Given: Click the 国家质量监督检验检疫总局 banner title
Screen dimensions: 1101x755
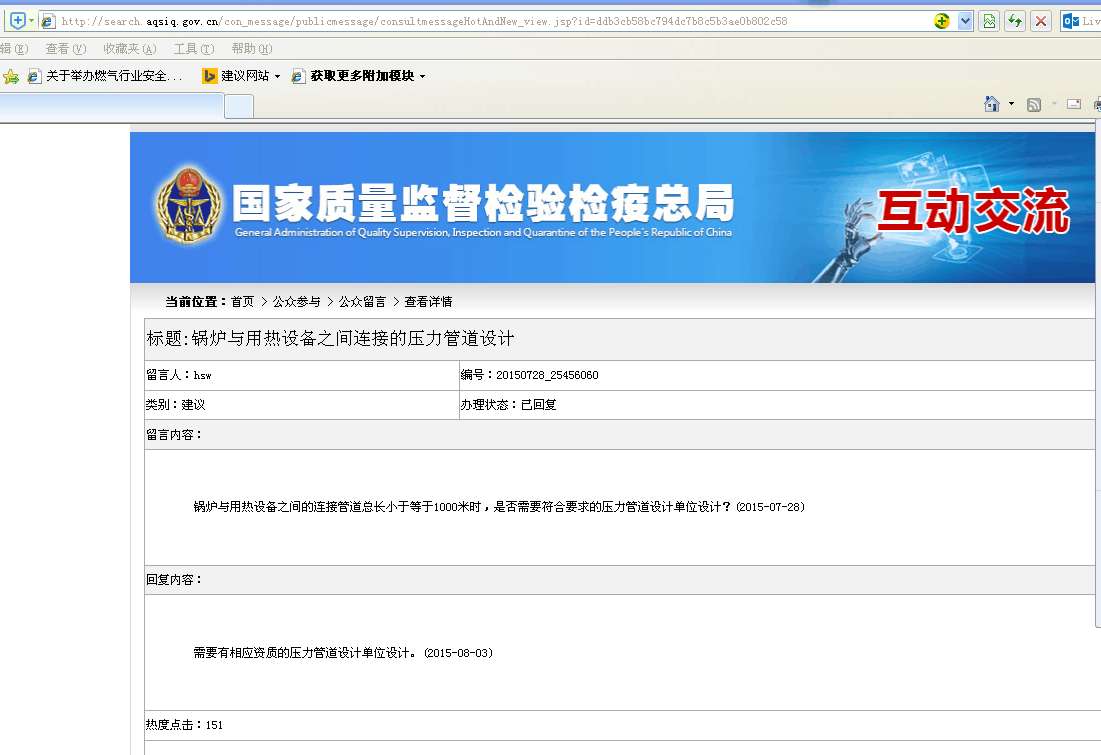Looking at the screenshot, I should coord(483,203).
